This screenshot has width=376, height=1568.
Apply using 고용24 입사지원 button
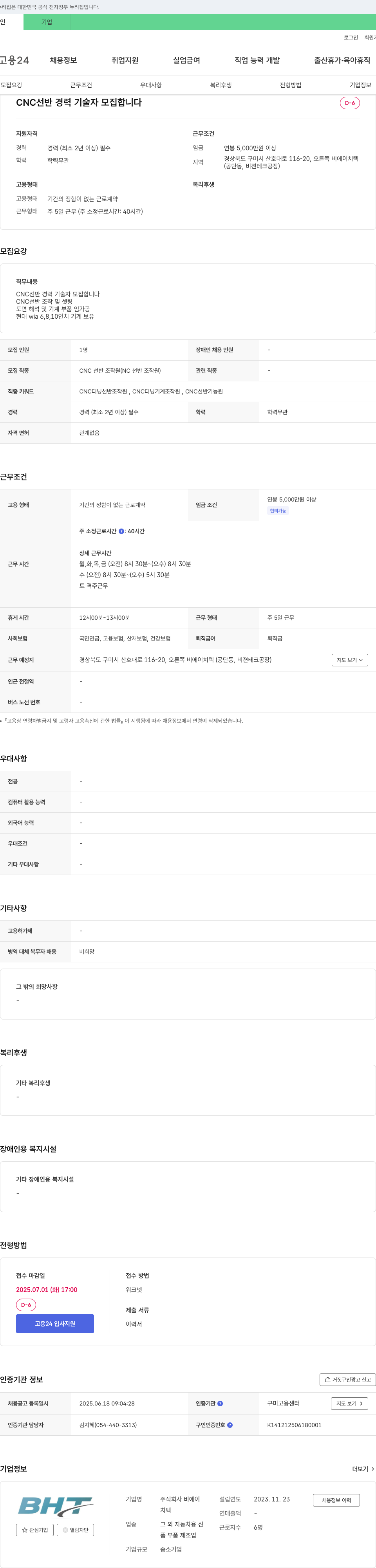click(55, 1323)
